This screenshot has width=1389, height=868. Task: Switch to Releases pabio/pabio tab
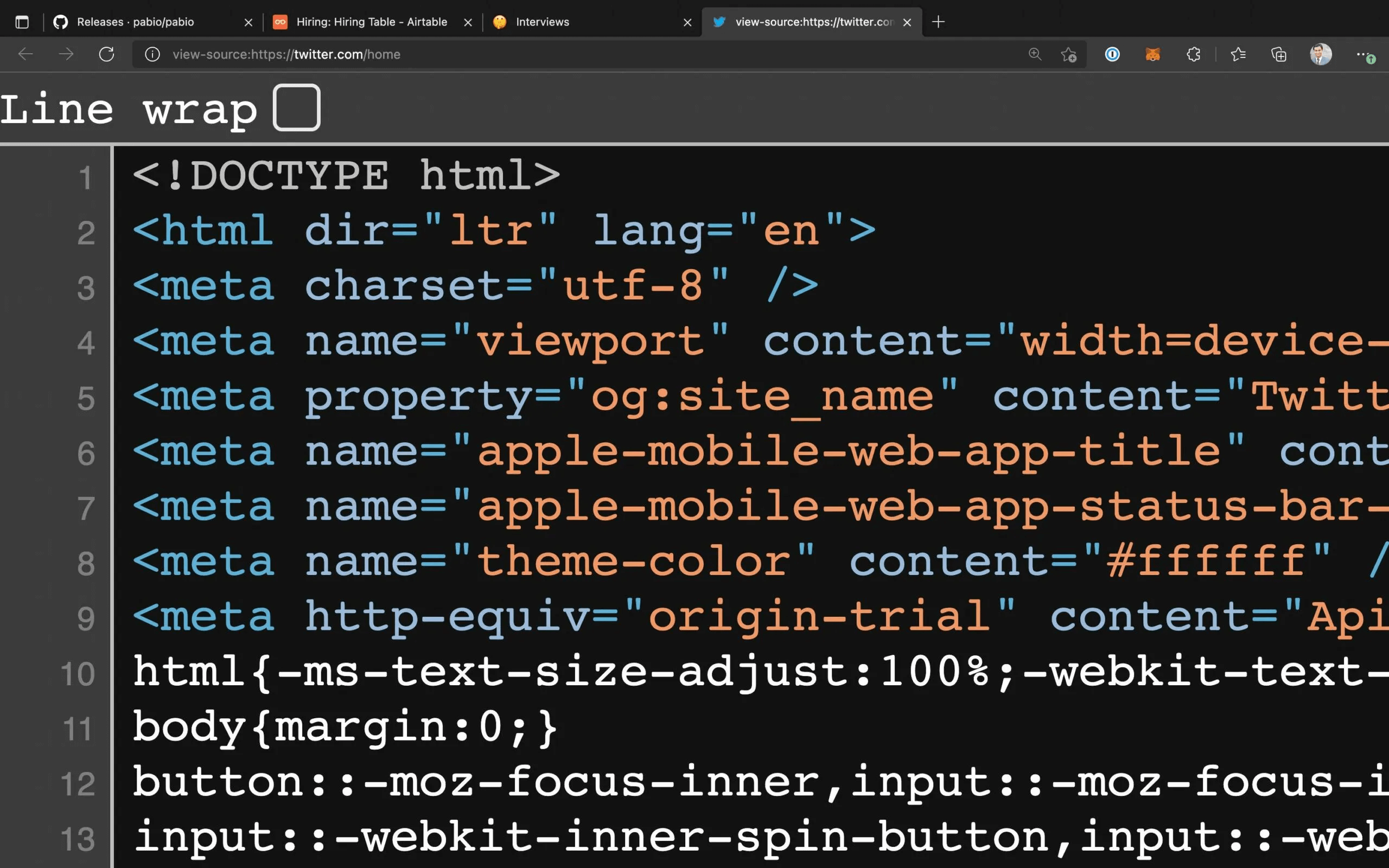coord(136,22)
